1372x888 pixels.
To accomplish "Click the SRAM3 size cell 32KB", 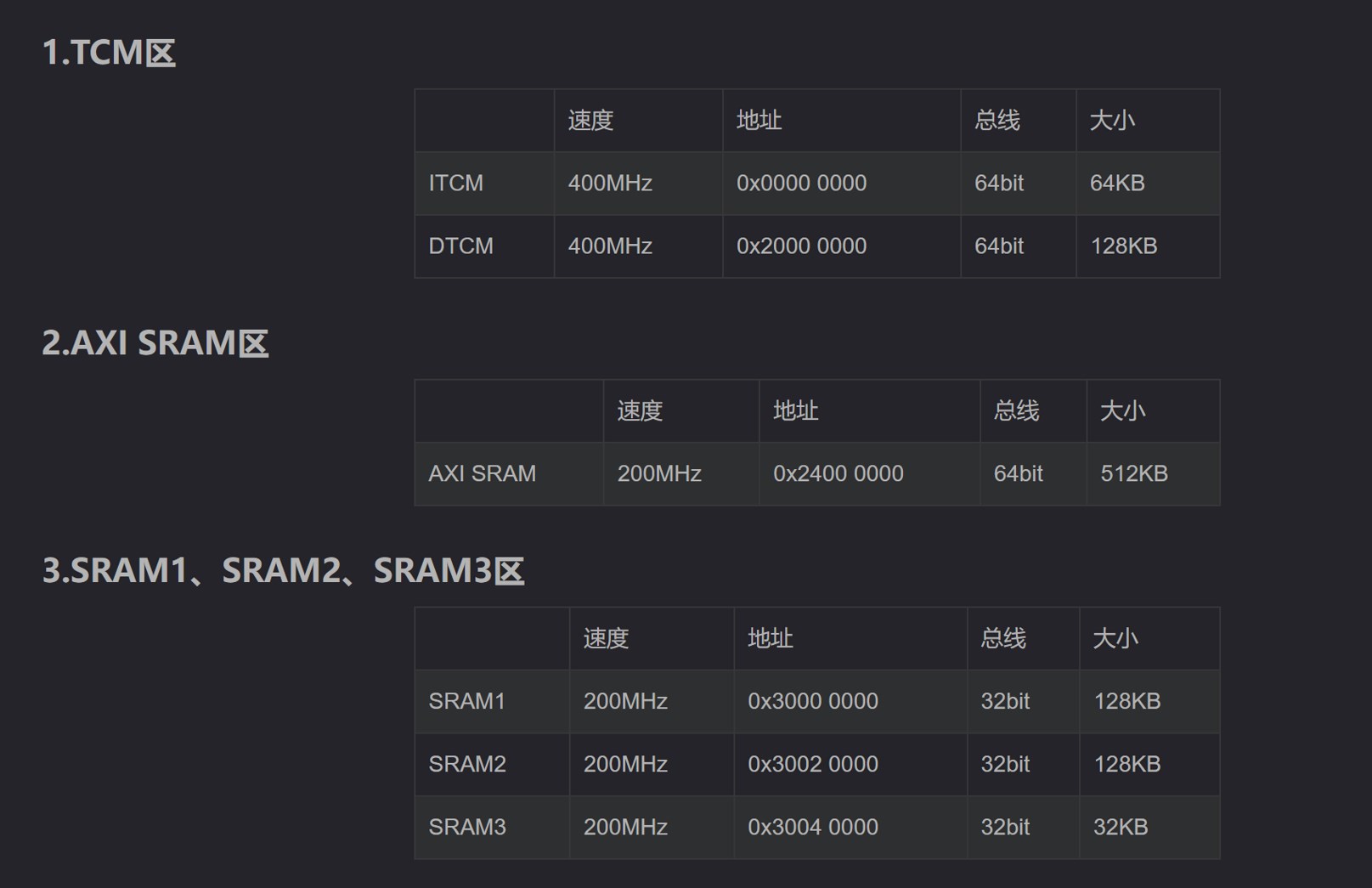I will click(x=1149, y=828).
